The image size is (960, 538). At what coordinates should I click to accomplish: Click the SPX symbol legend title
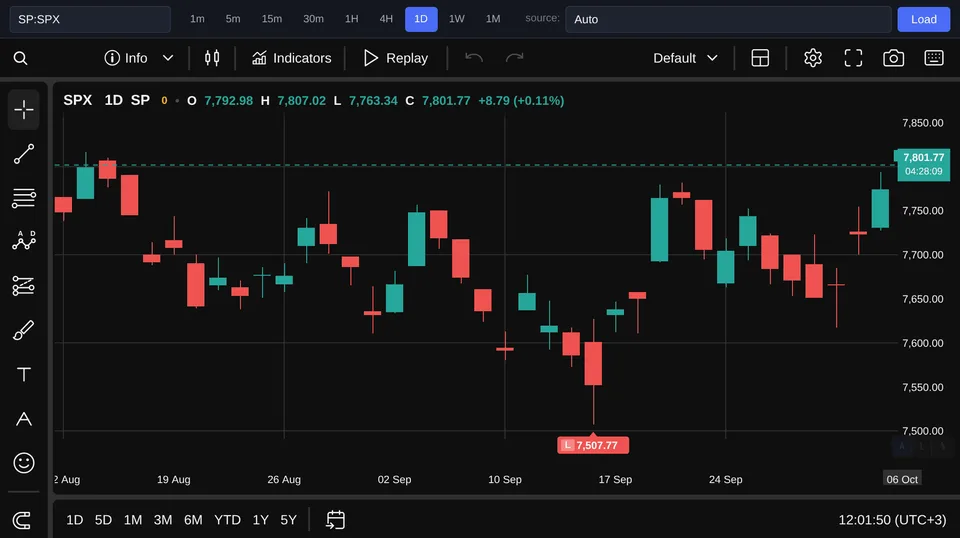(x=78, y=100)
